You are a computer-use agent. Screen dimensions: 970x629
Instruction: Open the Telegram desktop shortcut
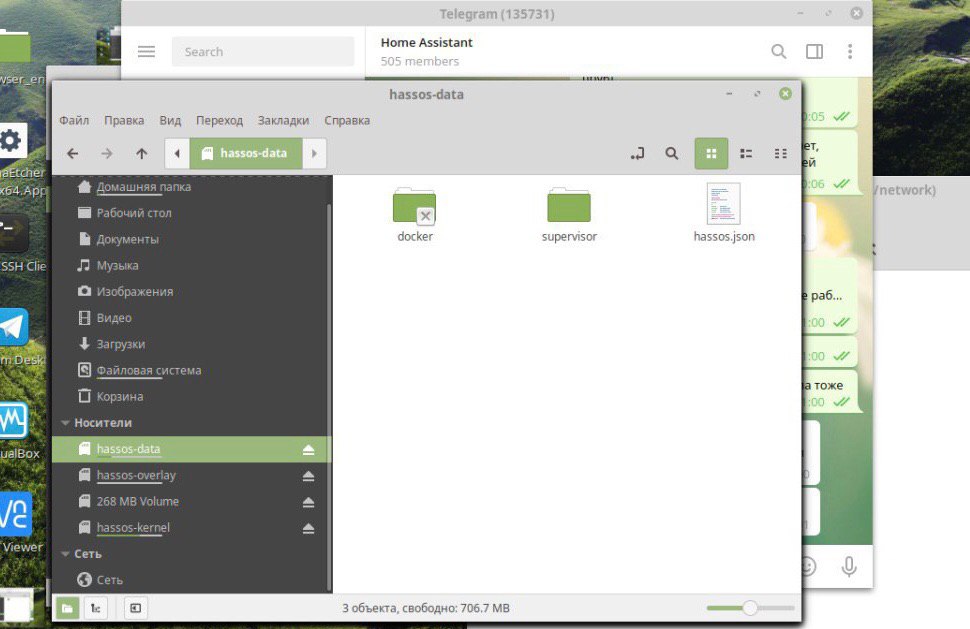tap(15, 336)
